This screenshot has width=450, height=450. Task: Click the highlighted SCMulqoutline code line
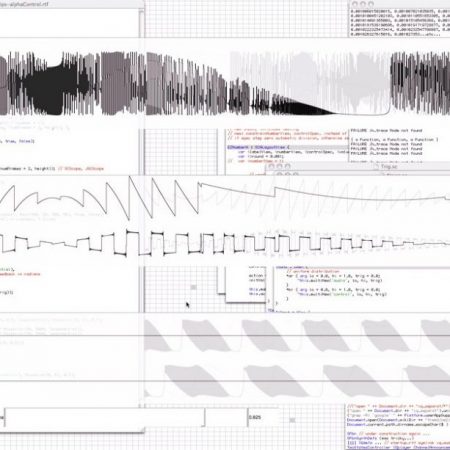(287, 147)
